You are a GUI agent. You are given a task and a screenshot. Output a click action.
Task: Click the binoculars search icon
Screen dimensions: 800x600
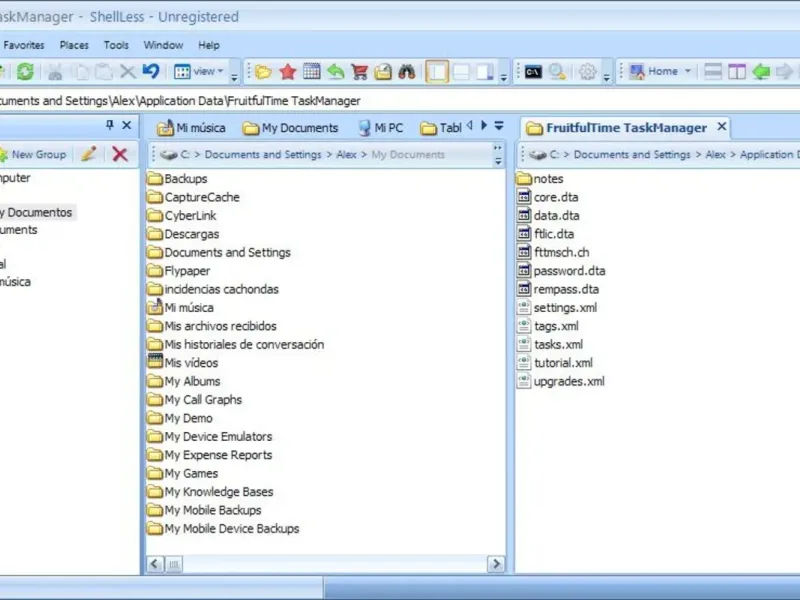407,71
